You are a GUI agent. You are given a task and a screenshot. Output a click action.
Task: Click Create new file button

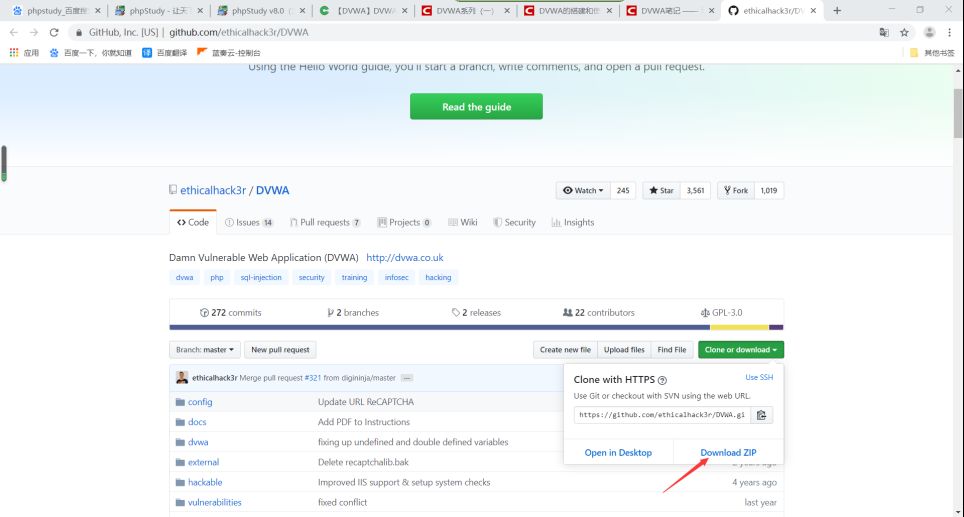[x=565, y=350]
